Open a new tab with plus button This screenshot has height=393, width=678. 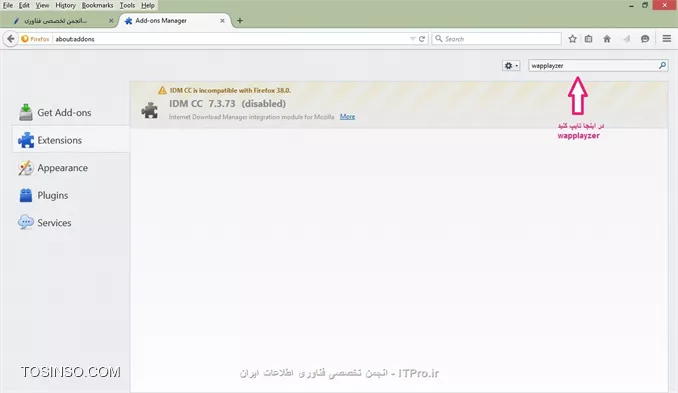[240, 21]
